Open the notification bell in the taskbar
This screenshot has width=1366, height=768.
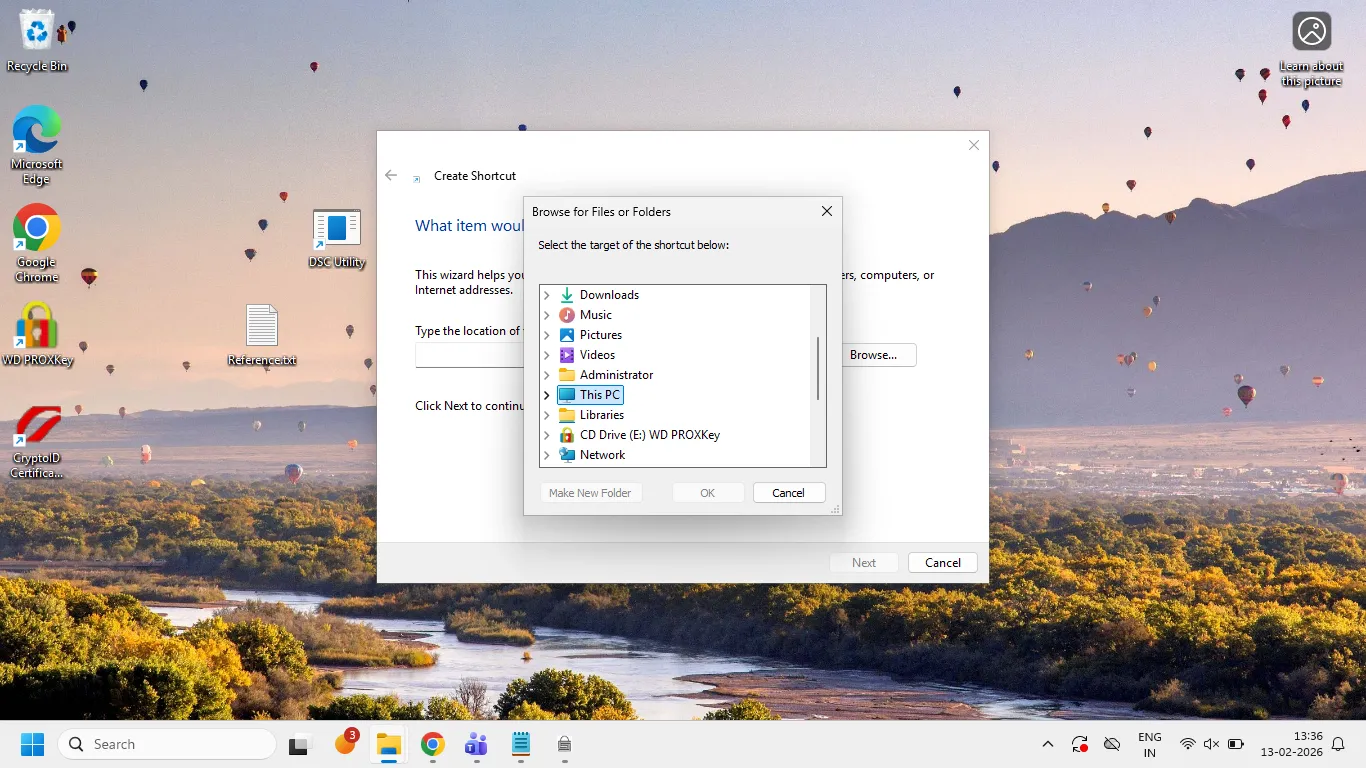(x=1338, y=744)
